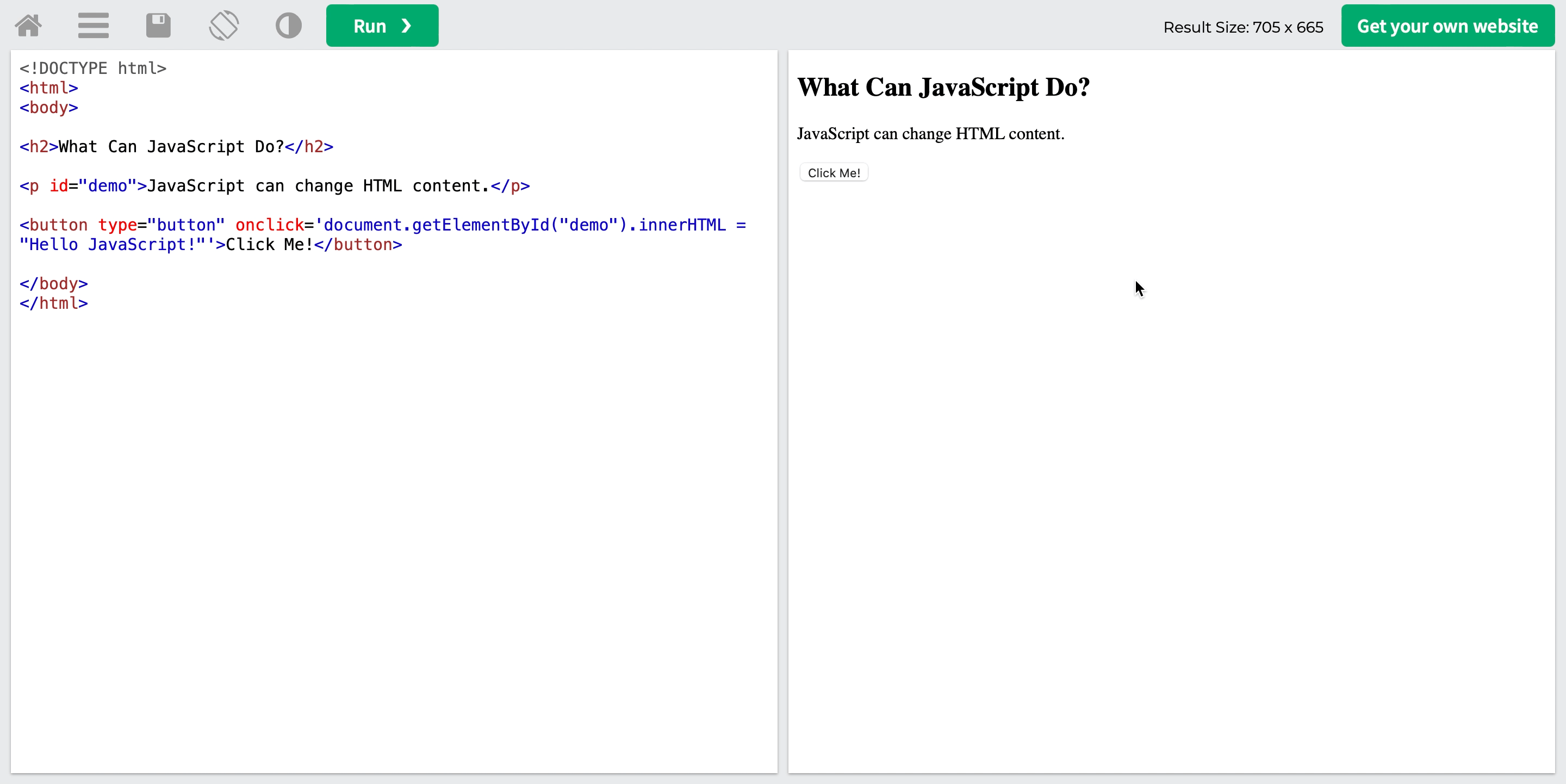1566x784 pixels.
Task: Click the Click Me! button in result
Action: point(834,172)
